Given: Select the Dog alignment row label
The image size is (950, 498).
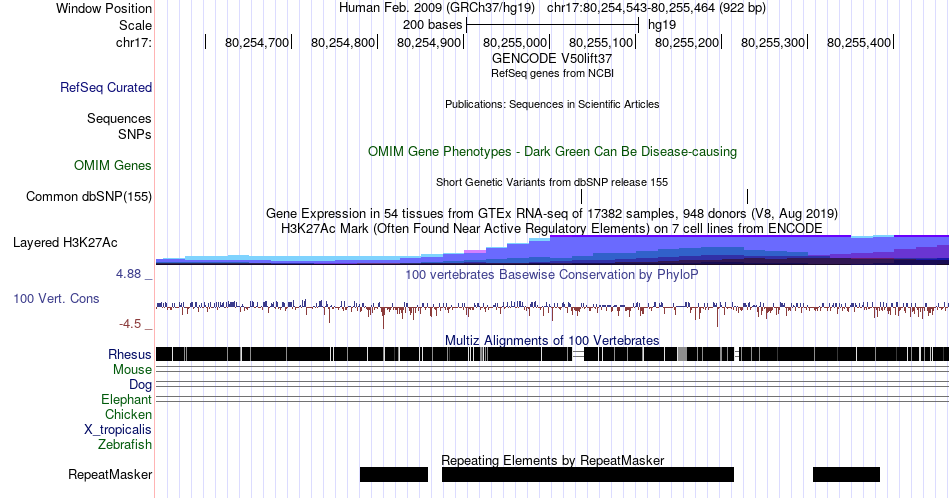Looking at the screenshot, I should 141,385.
